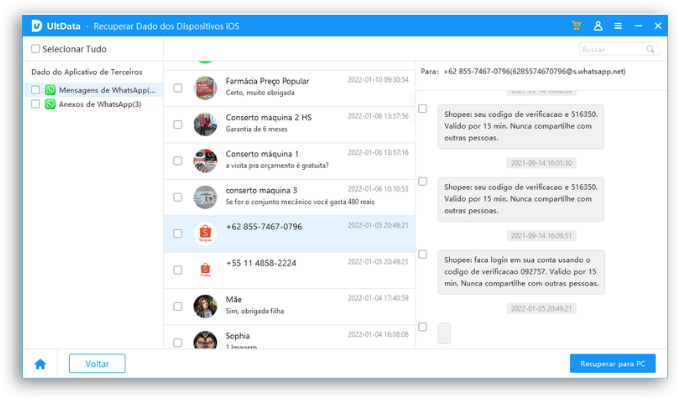
Task: Open the conserto maquina 3 conversation
Action: point(289,197)
